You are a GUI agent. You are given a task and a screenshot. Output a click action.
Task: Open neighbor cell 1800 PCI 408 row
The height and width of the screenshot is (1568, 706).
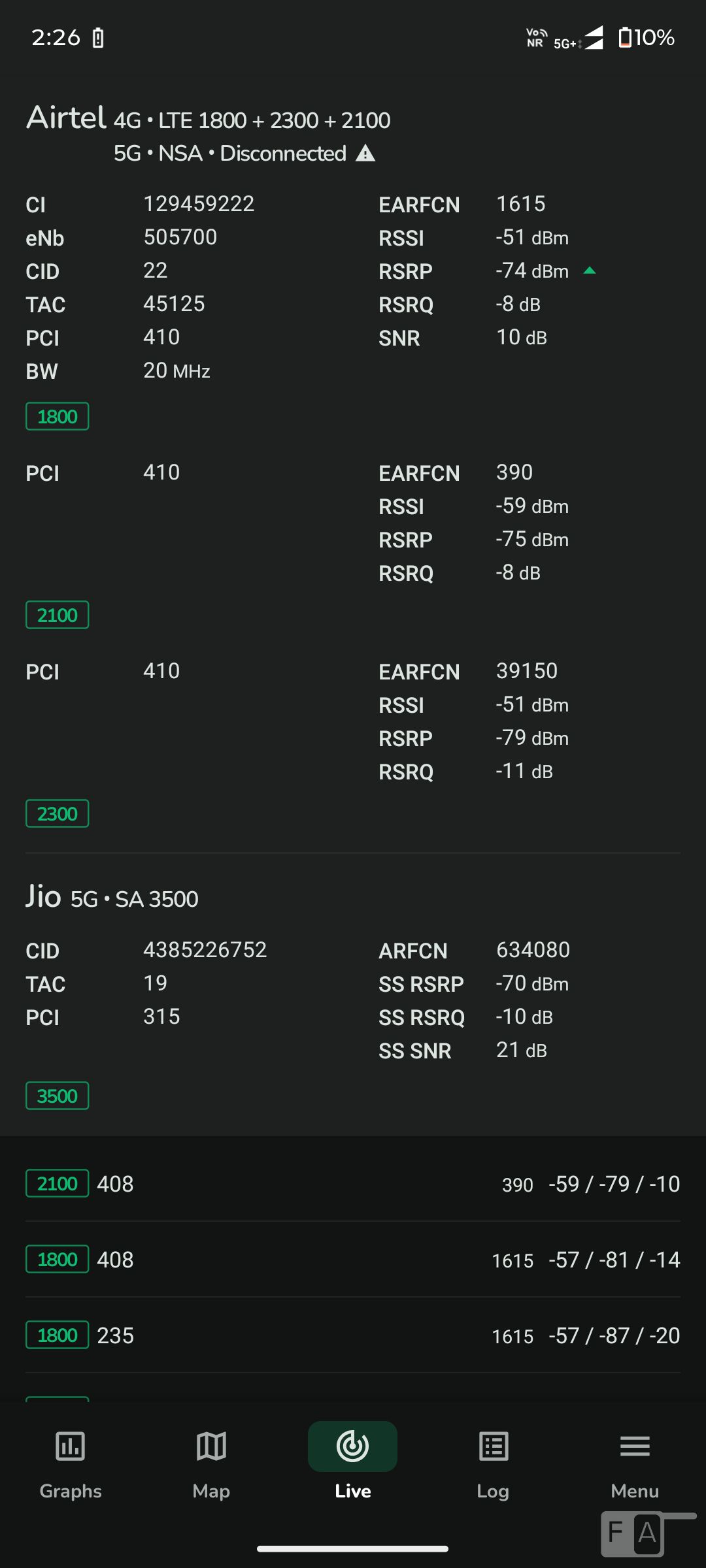coord(353,1260)
